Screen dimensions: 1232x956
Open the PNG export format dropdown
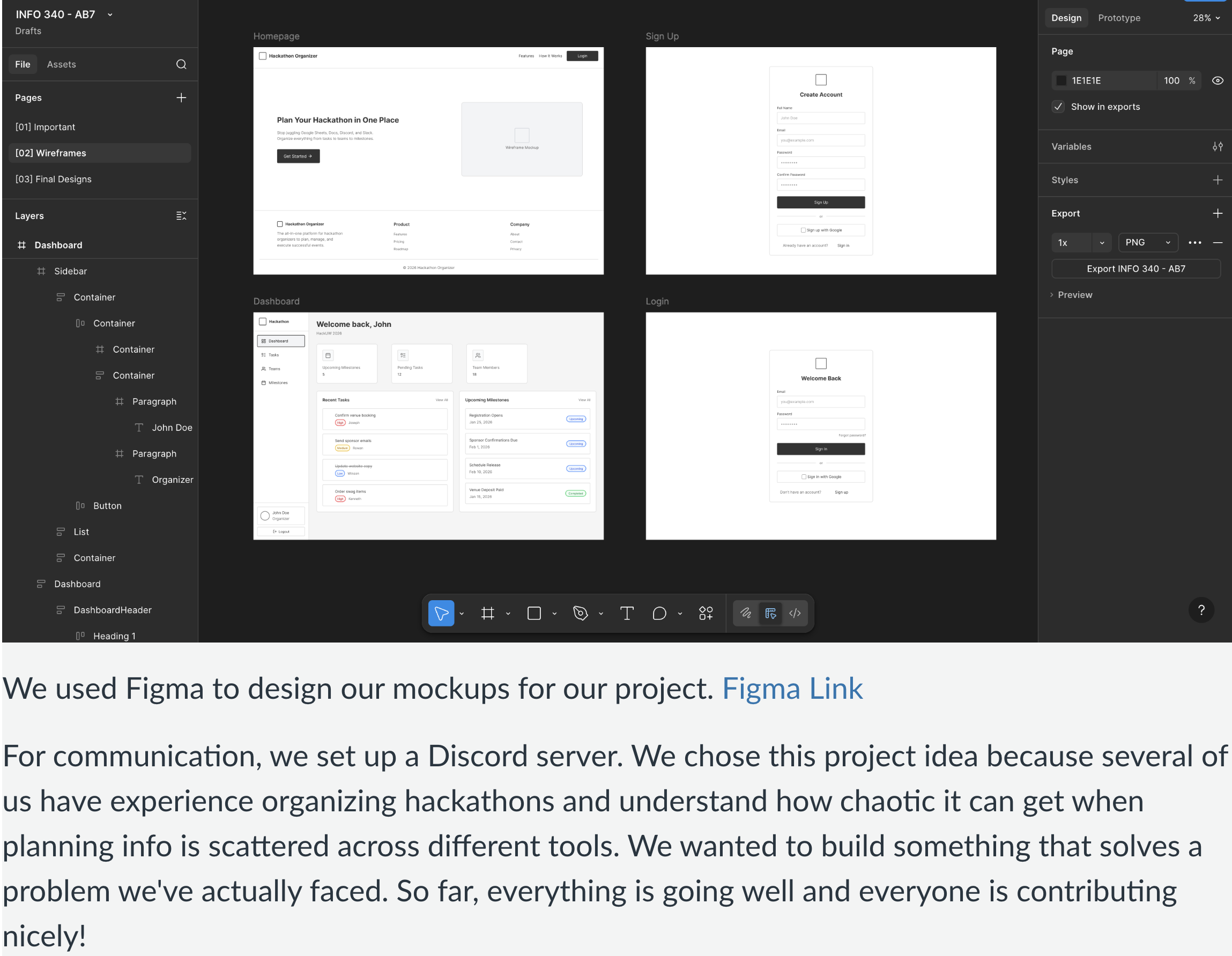tap(1148, 242)
